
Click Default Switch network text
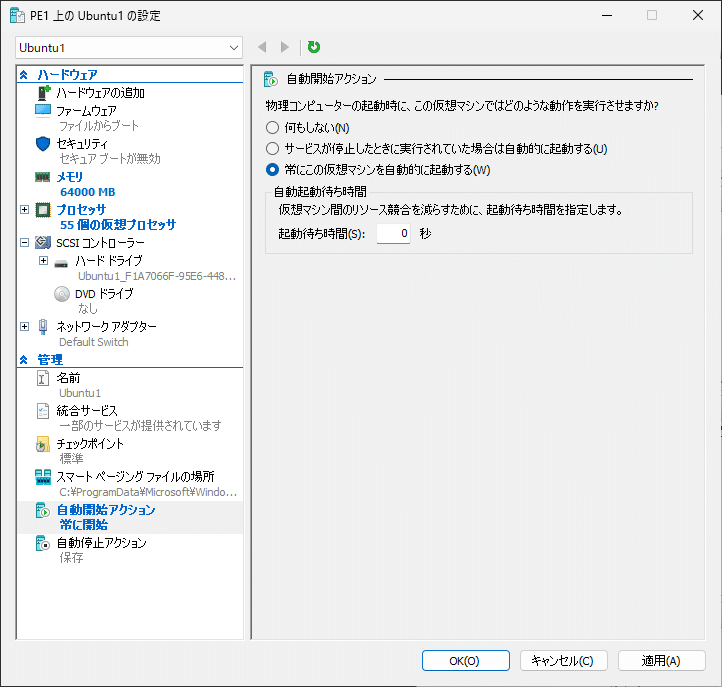tap(94, 342)
